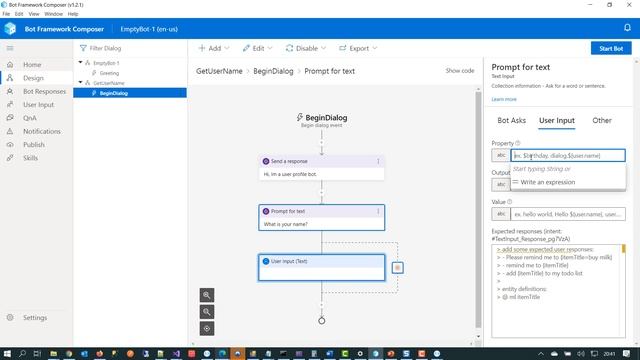640x360 pixels.
Task: Toggle the hamburger navigation menu
Action: click(x=10, y=48)
